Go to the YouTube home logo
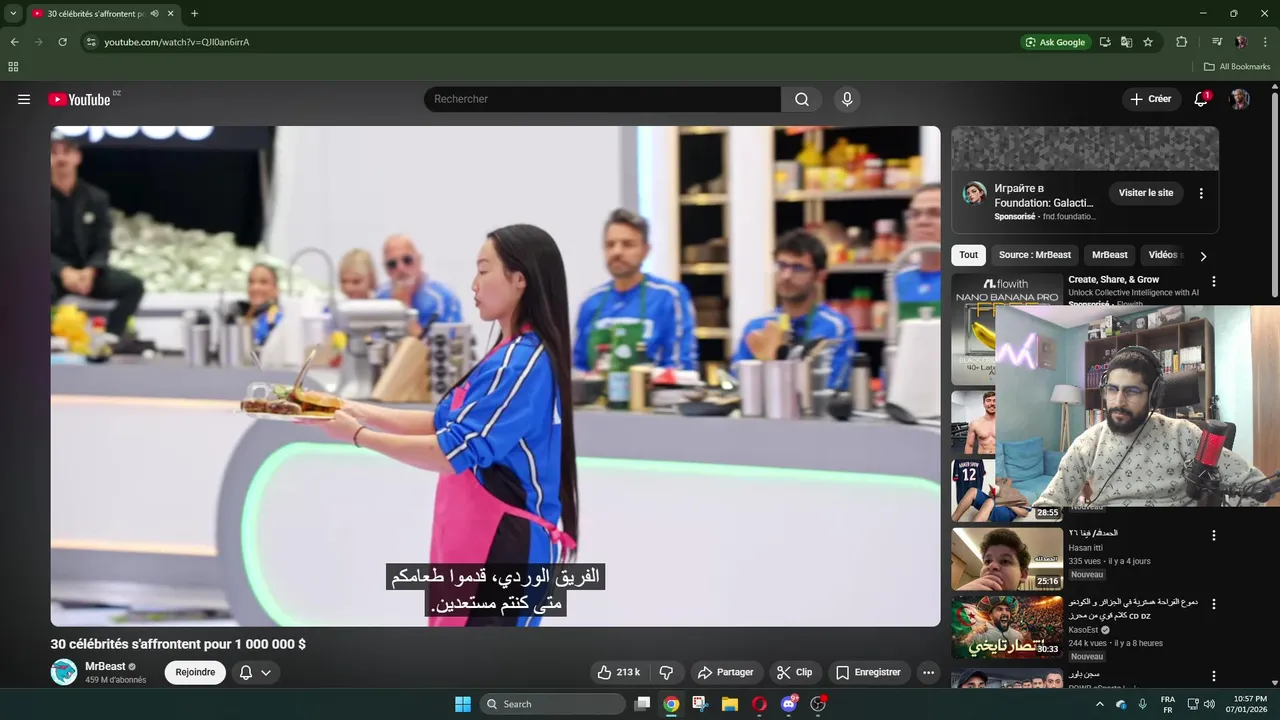Screen dimensions: 1280x720 tap(79, 99)
